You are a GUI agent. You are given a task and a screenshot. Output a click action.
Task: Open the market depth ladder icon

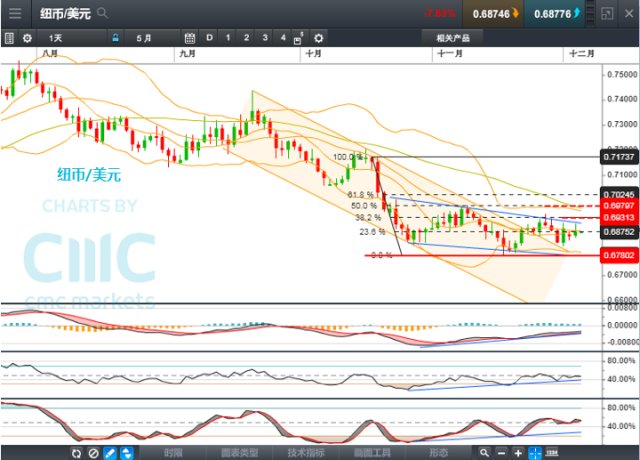pyautogui.click(x=590, y=13)
